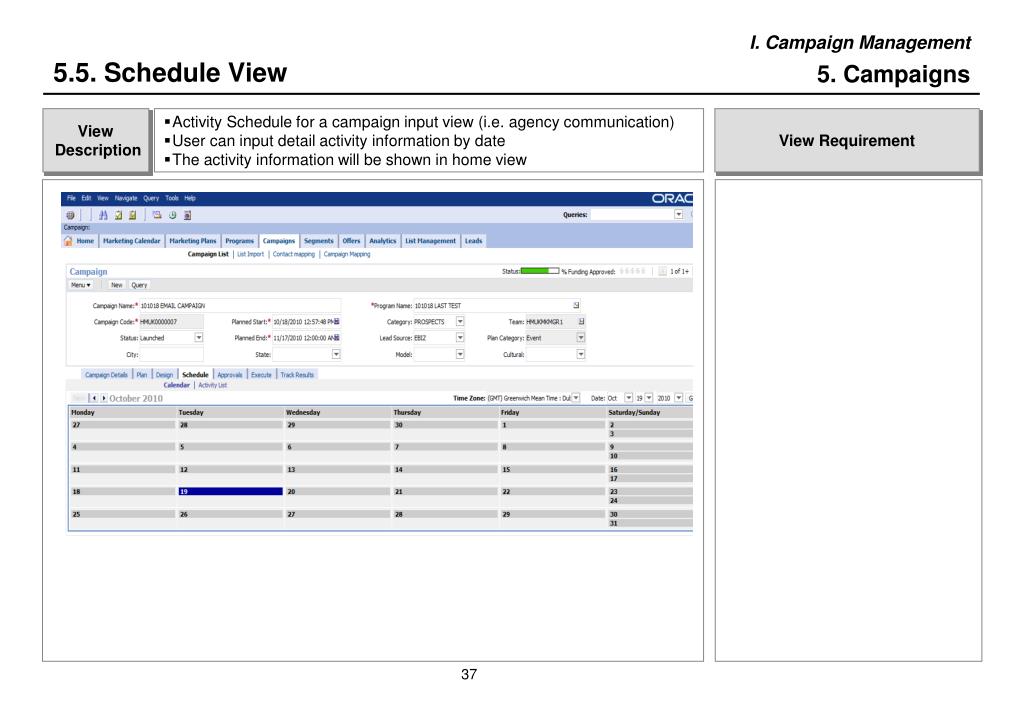Switch to Marketing Calendar tab
This screenshot has height=708, width=1023.
click(131, 241)
